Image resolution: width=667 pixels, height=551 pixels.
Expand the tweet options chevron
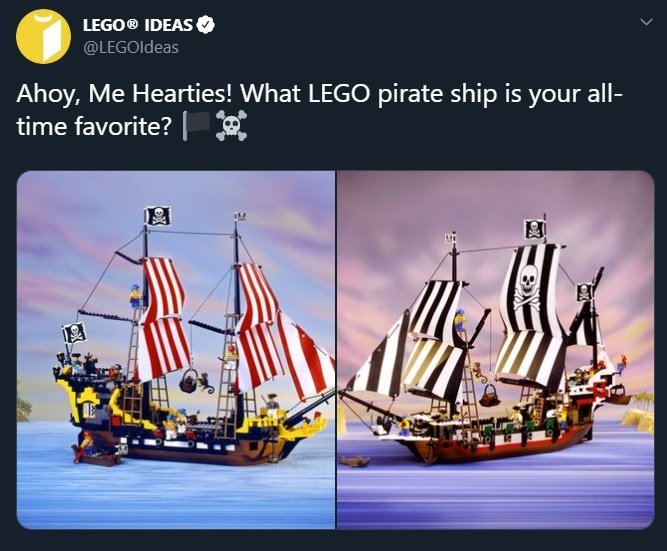(646, 22)
